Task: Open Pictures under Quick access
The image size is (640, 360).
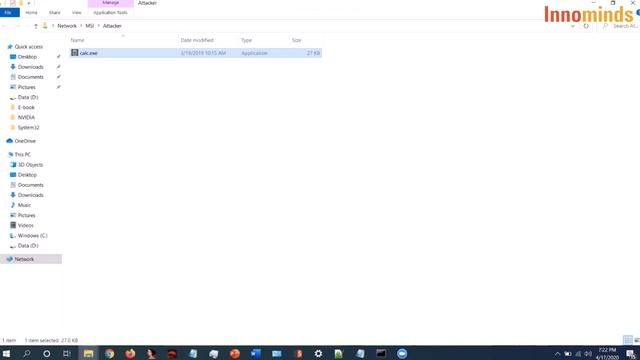Action: [27, 87]
